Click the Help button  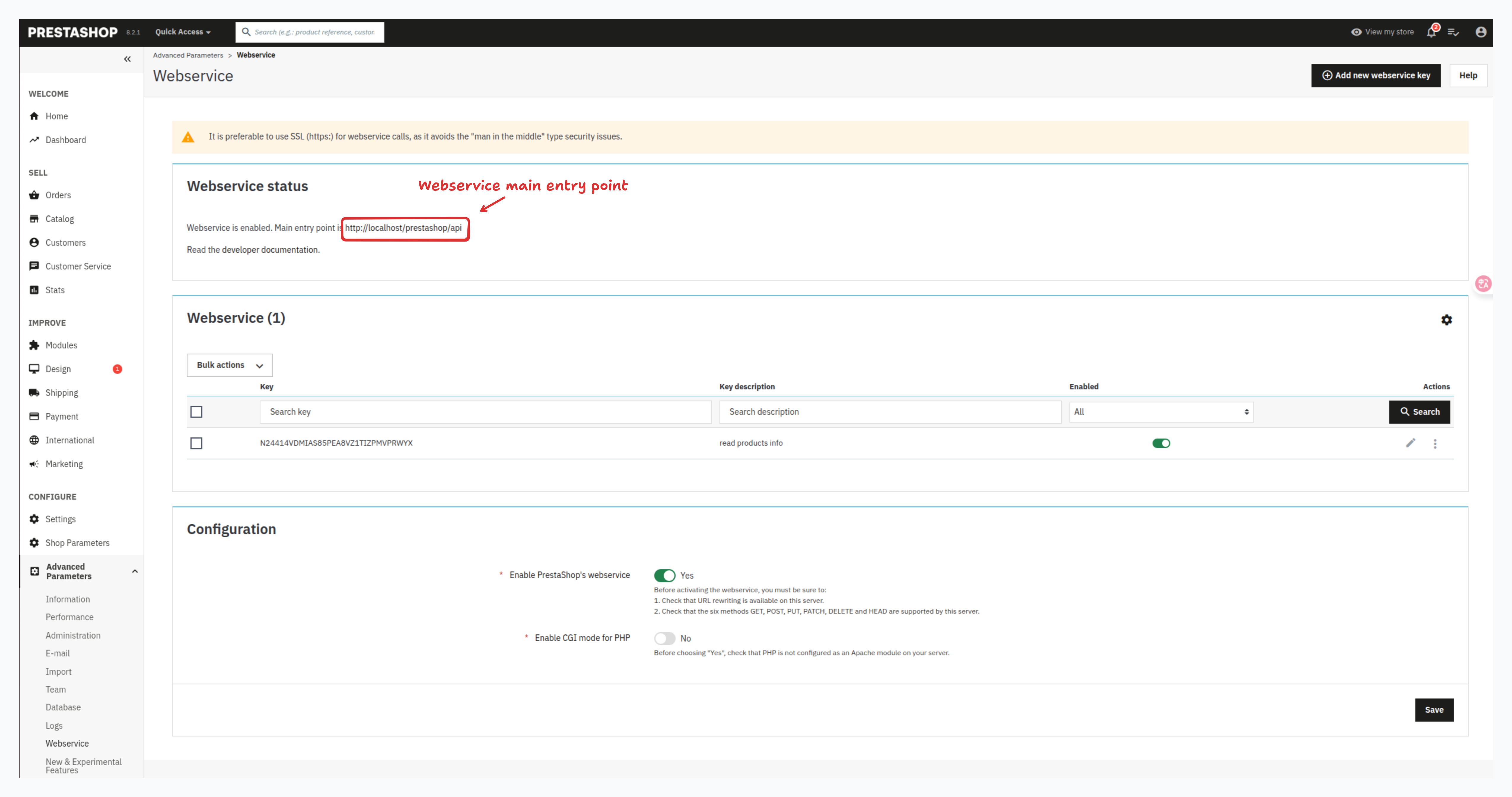pos(1468,75)
